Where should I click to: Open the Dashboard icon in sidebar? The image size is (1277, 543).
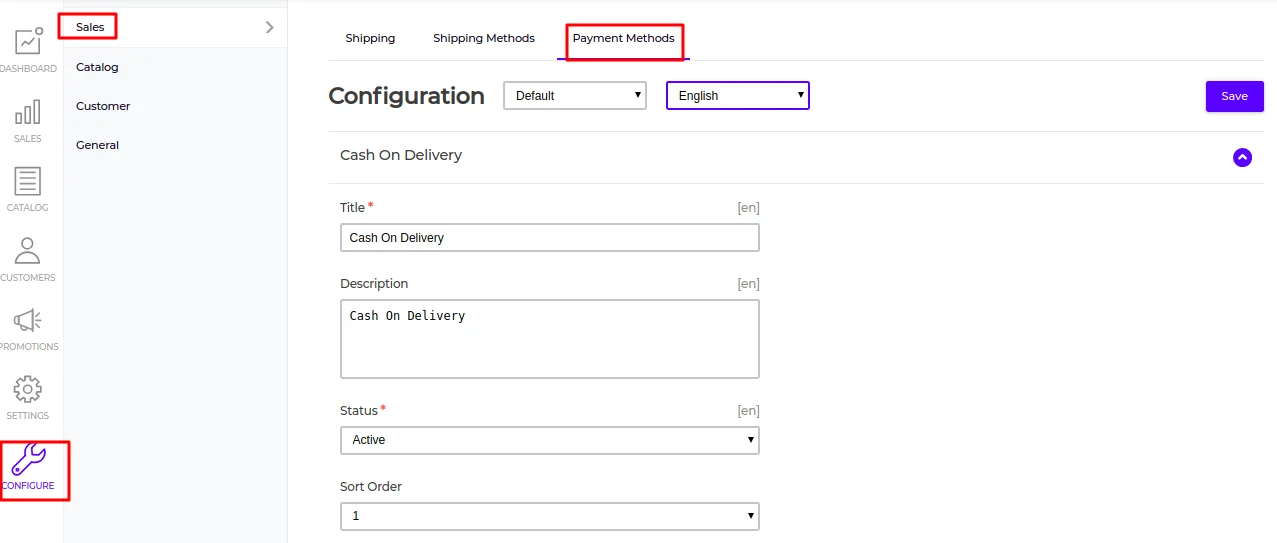point(28,42)
